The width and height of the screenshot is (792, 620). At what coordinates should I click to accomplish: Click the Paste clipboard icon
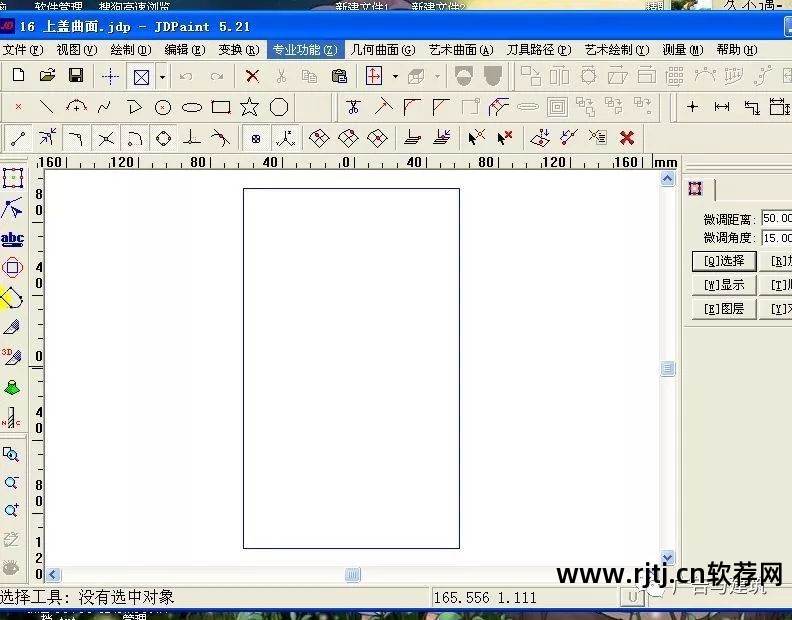339,76
